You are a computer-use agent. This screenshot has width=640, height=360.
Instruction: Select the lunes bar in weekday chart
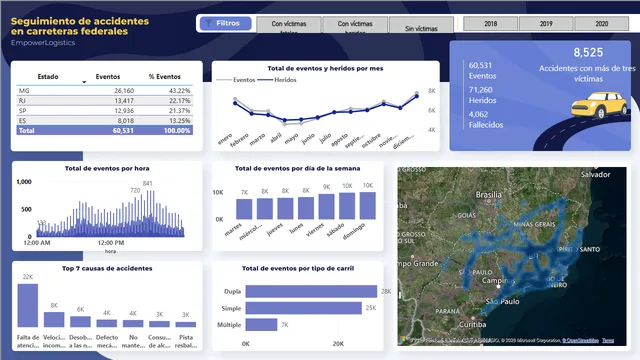click(x=306, y=208)
